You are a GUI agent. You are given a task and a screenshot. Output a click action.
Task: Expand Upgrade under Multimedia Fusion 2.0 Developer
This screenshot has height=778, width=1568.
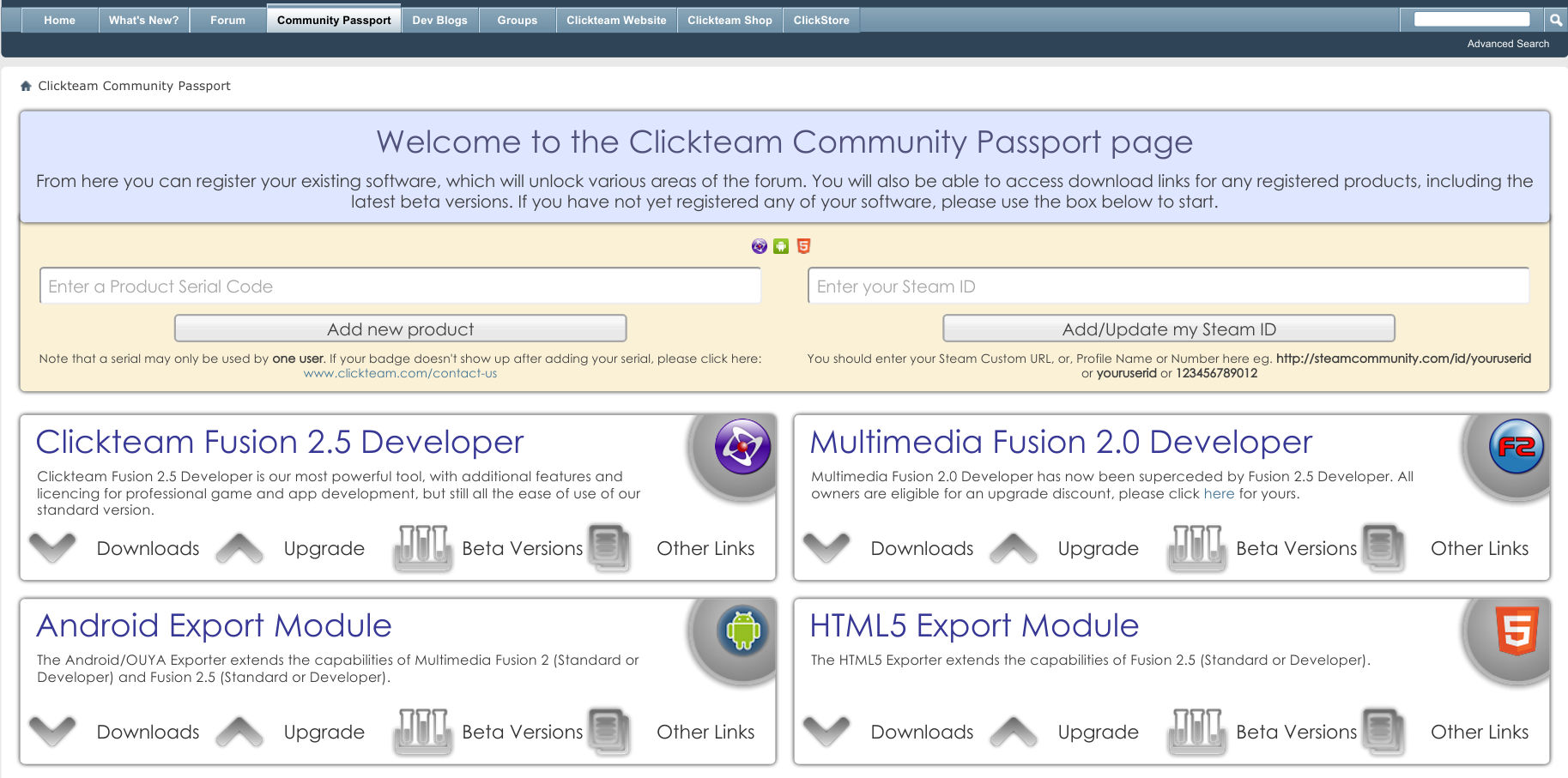(x=1099, y=549)
